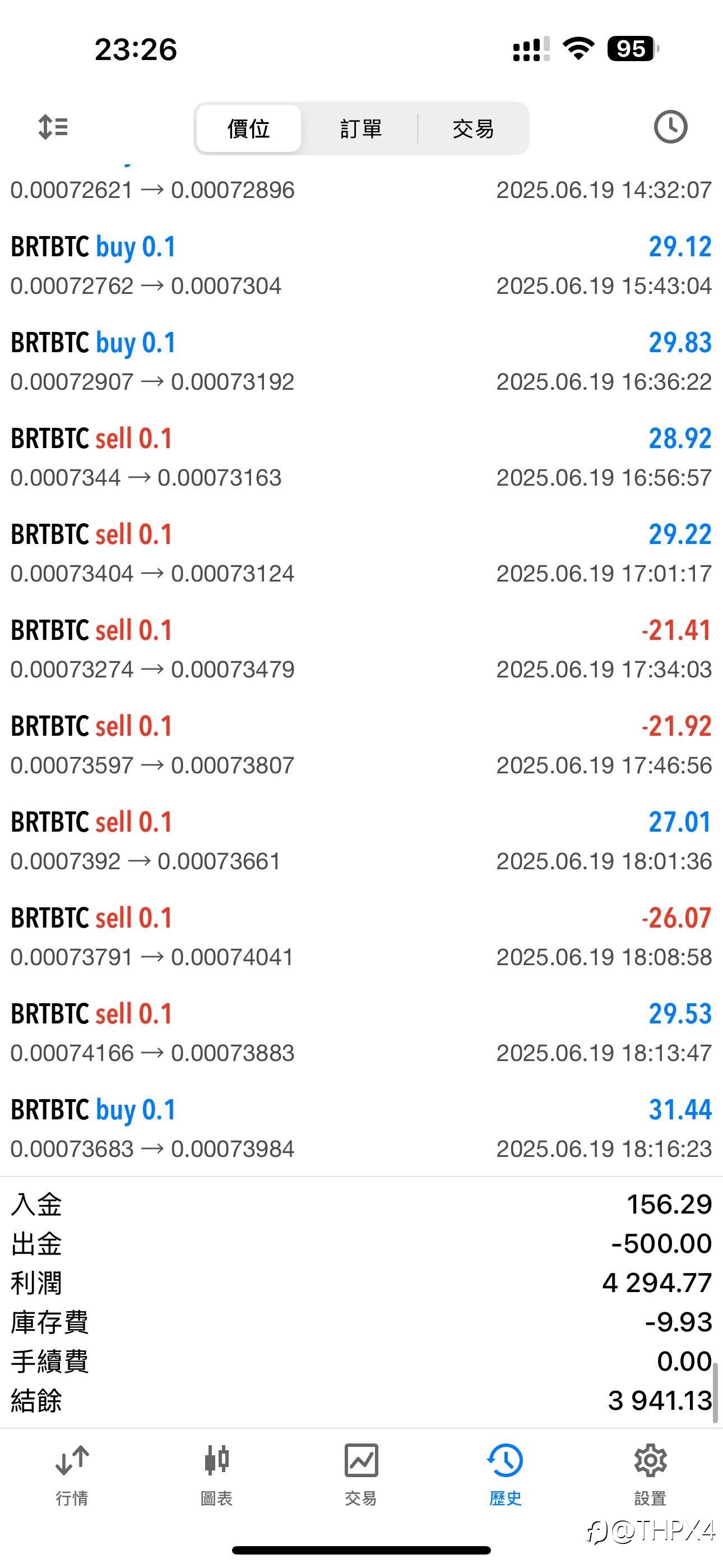Screen dimensions: 723x1568
Task: Tap price range 0.00072762 → 0.0007304
Action: point(146,285)
